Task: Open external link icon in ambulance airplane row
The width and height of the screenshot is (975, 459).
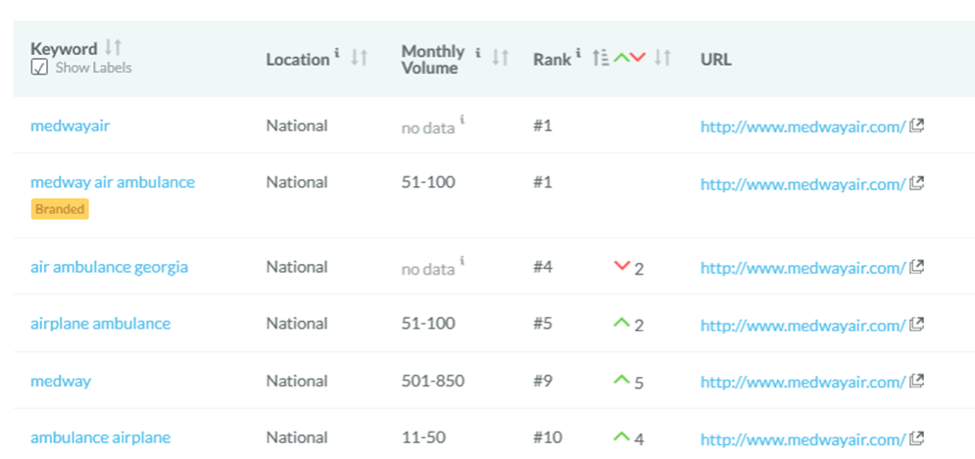Action: click(917, 438)
